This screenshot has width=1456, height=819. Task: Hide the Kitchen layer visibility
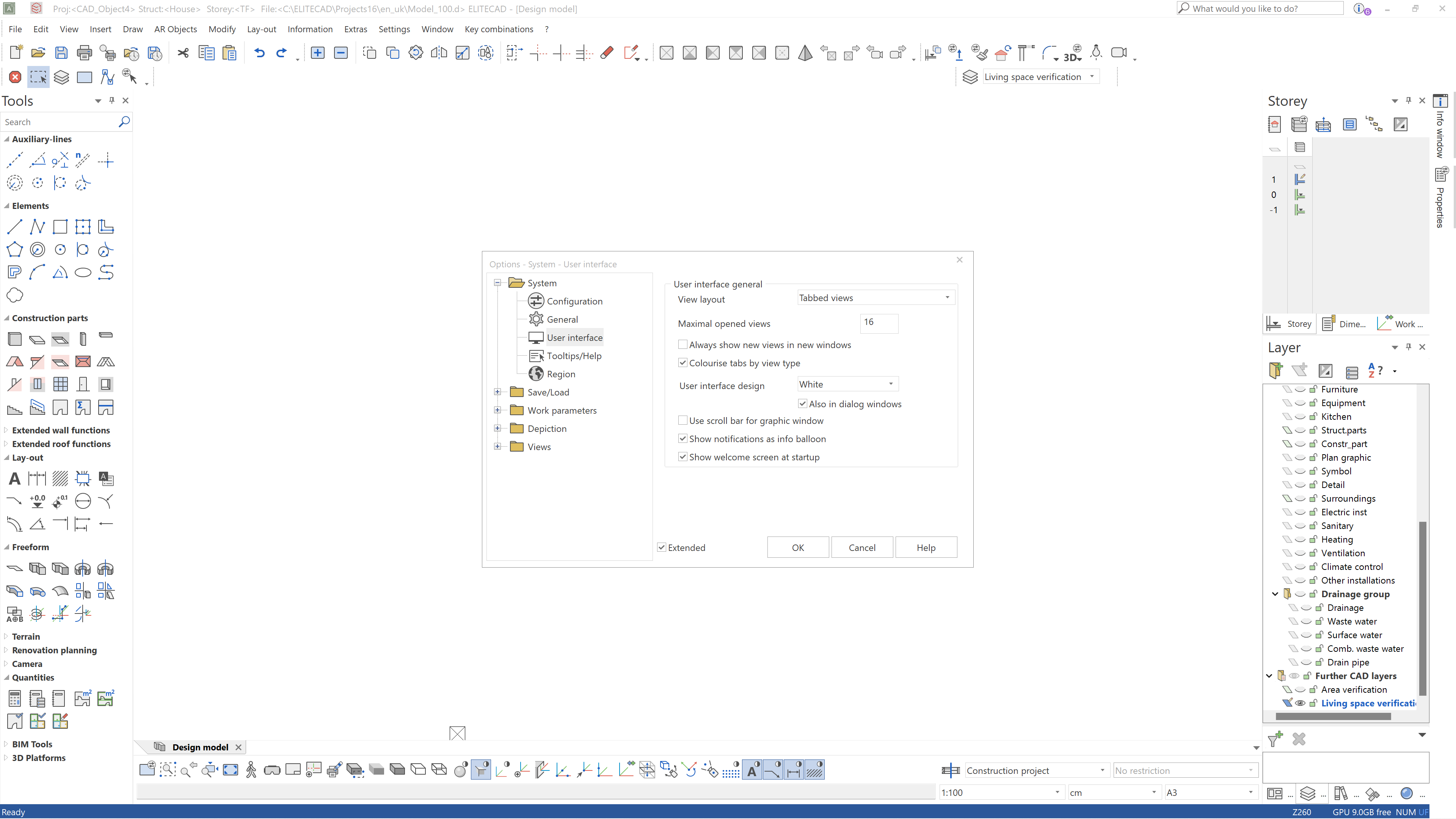click(1299, 417)
